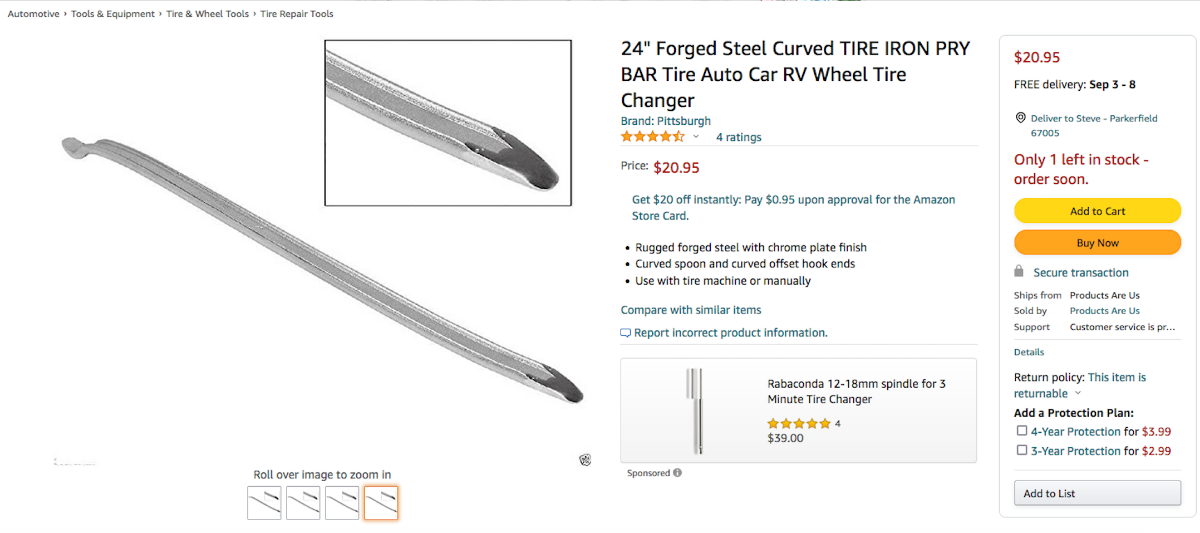Click the product star rating icons
This screenshot has height=533, width=1200.
pyautogui.click(x=652, y=137)
